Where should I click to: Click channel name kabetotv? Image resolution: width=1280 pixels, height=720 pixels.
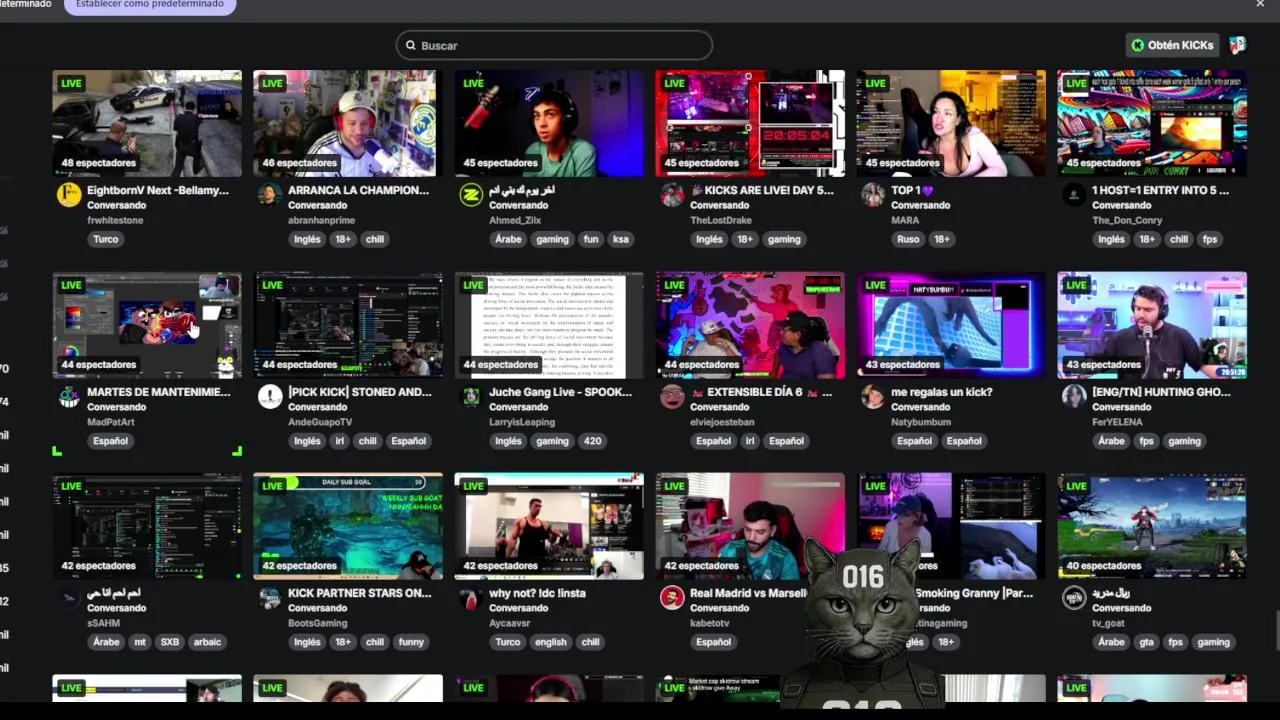click(x=710, y=623)
